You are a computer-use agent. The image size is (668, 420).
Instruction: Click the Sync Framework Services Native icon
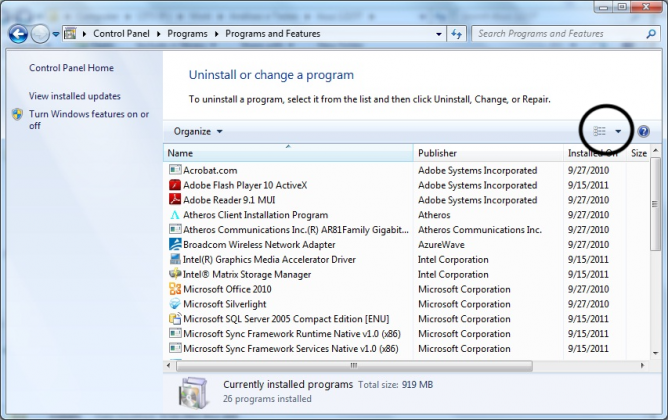175,348
